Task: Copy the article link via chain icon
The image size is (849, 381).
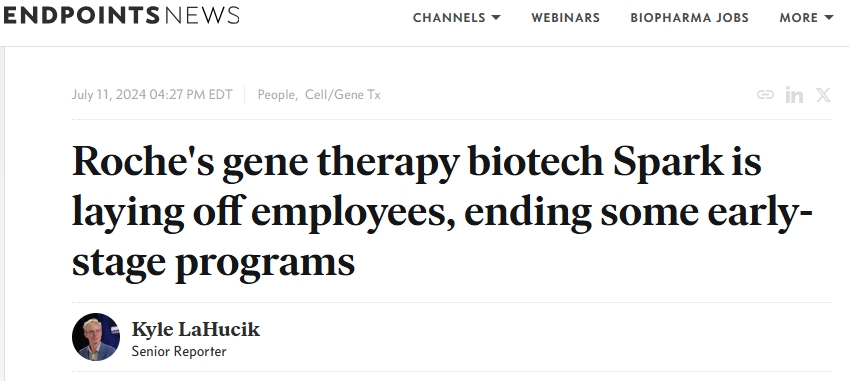Action: click(765, 95)
